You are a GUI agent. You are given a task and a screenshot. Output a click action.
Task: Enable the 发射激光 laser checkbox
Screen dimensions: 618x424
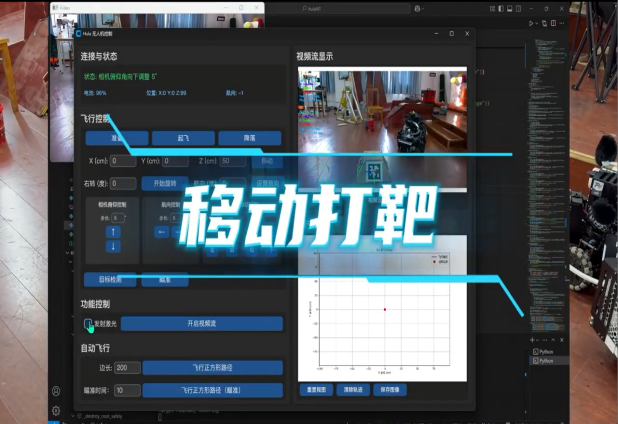coord(88,324)
